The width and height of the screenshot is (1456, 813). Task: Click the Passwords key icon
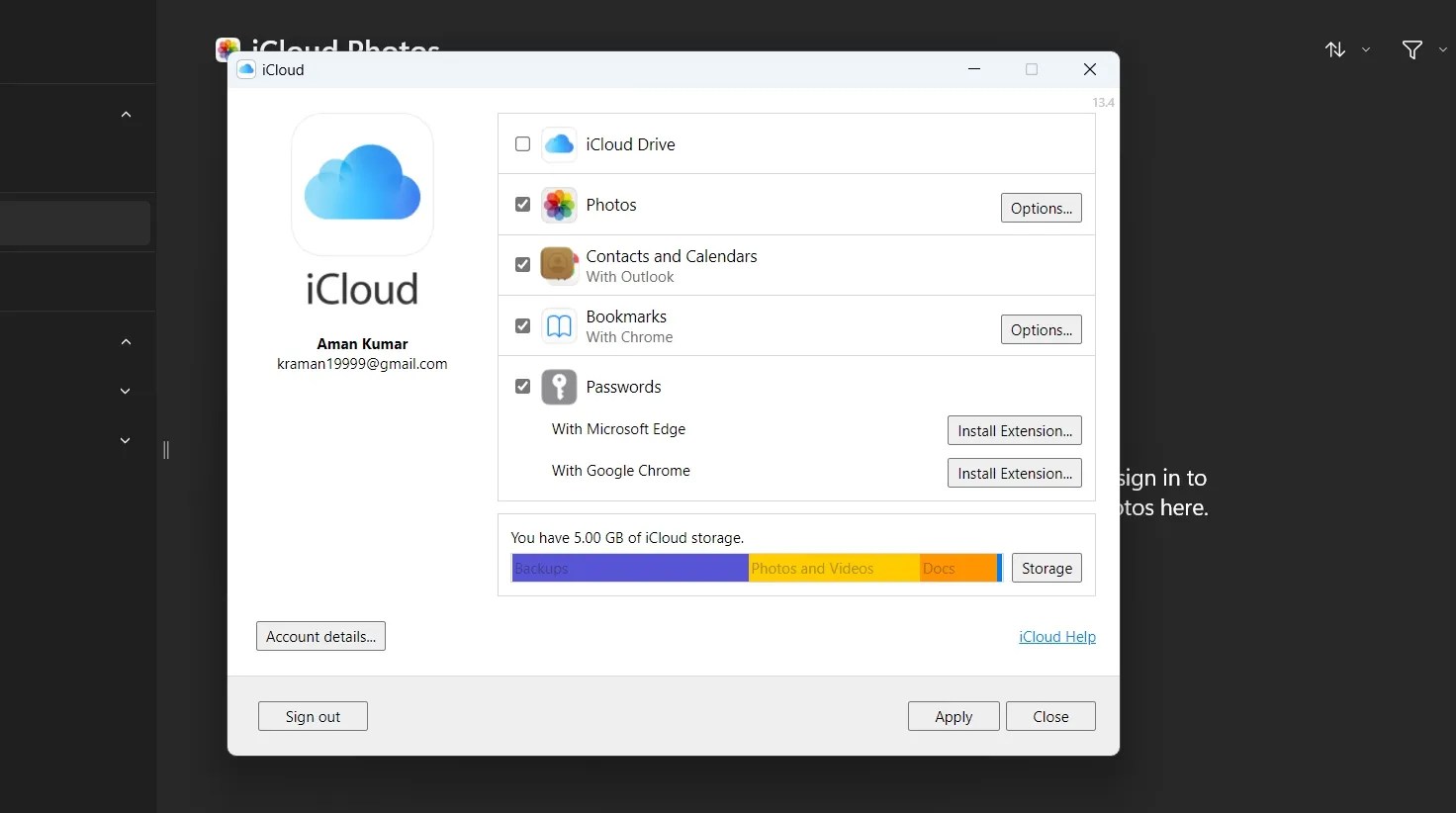click(559, 387)
